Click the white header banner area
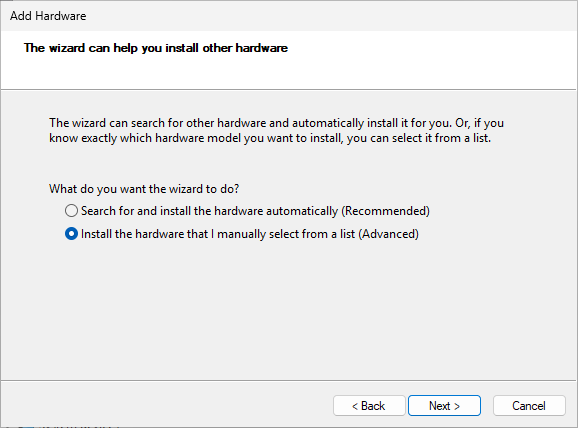578x428 pixels. click(x=288, y=60)
